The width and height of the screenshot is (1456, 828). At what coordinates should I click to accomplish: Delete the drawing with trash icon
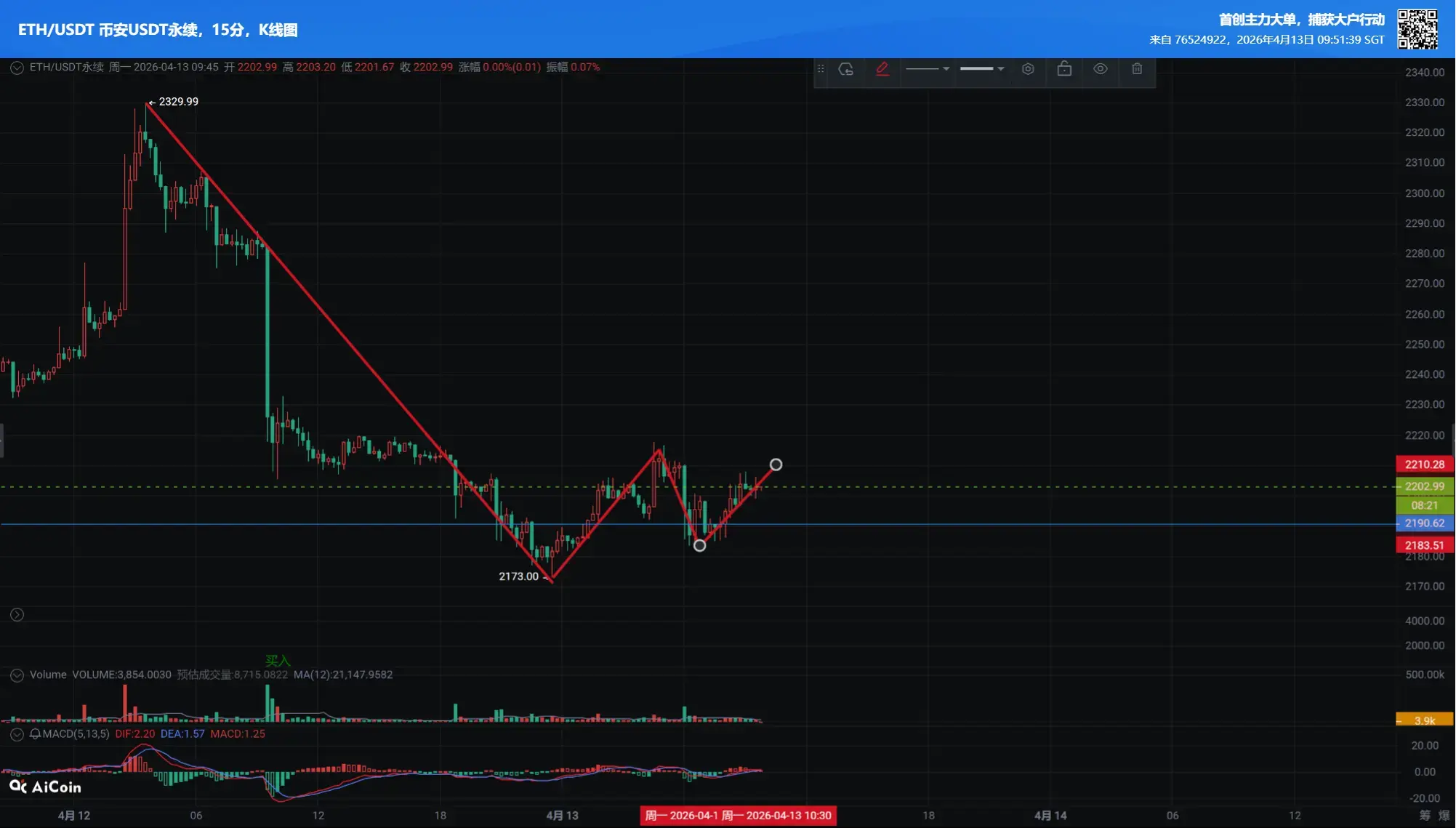[1137, 69]
